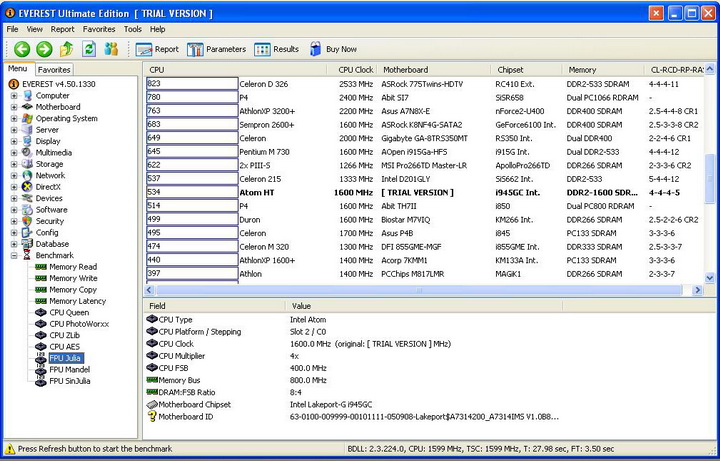This screenshot has height=461, width=720.
Task: Expand the Computer tree node
Action: tap(14, 96)
